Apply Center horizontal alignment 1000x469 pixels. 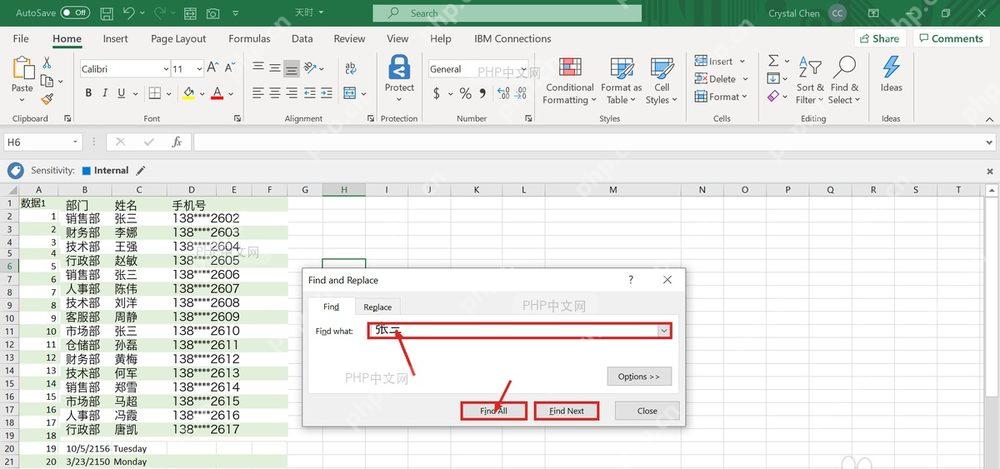tap(275, 93)
